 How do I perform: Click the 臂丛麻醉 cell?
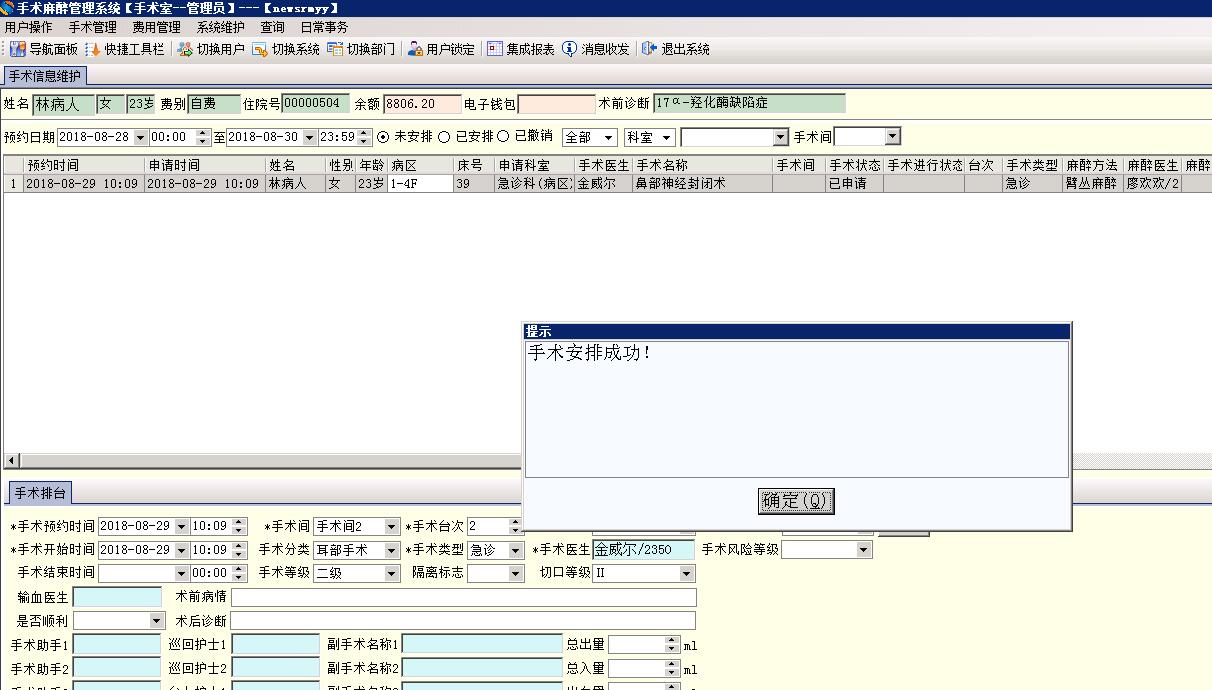(1092, 184)
